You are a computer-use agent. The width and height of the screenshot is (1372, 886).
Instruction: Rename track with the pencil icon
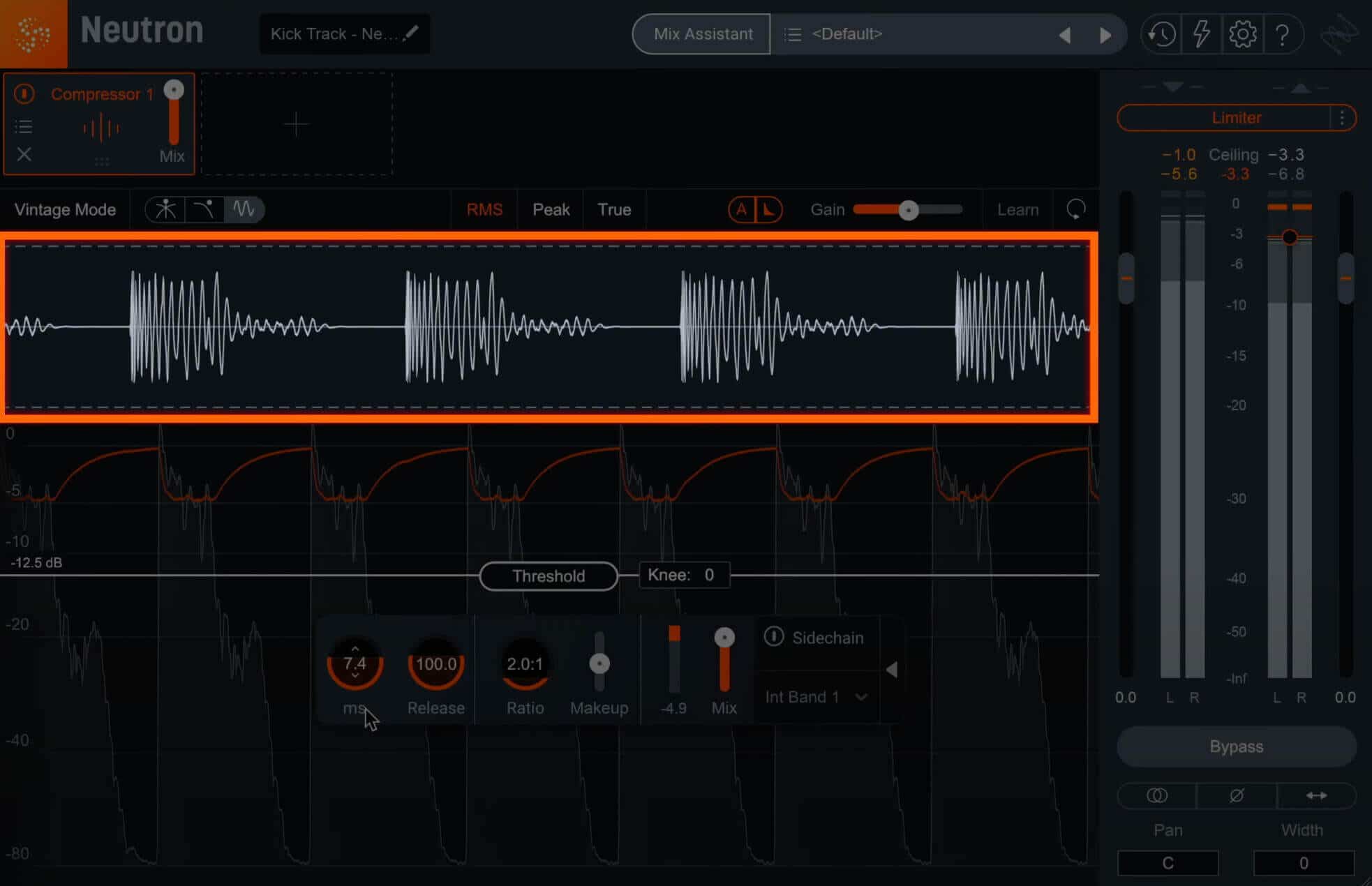point(412,33)
